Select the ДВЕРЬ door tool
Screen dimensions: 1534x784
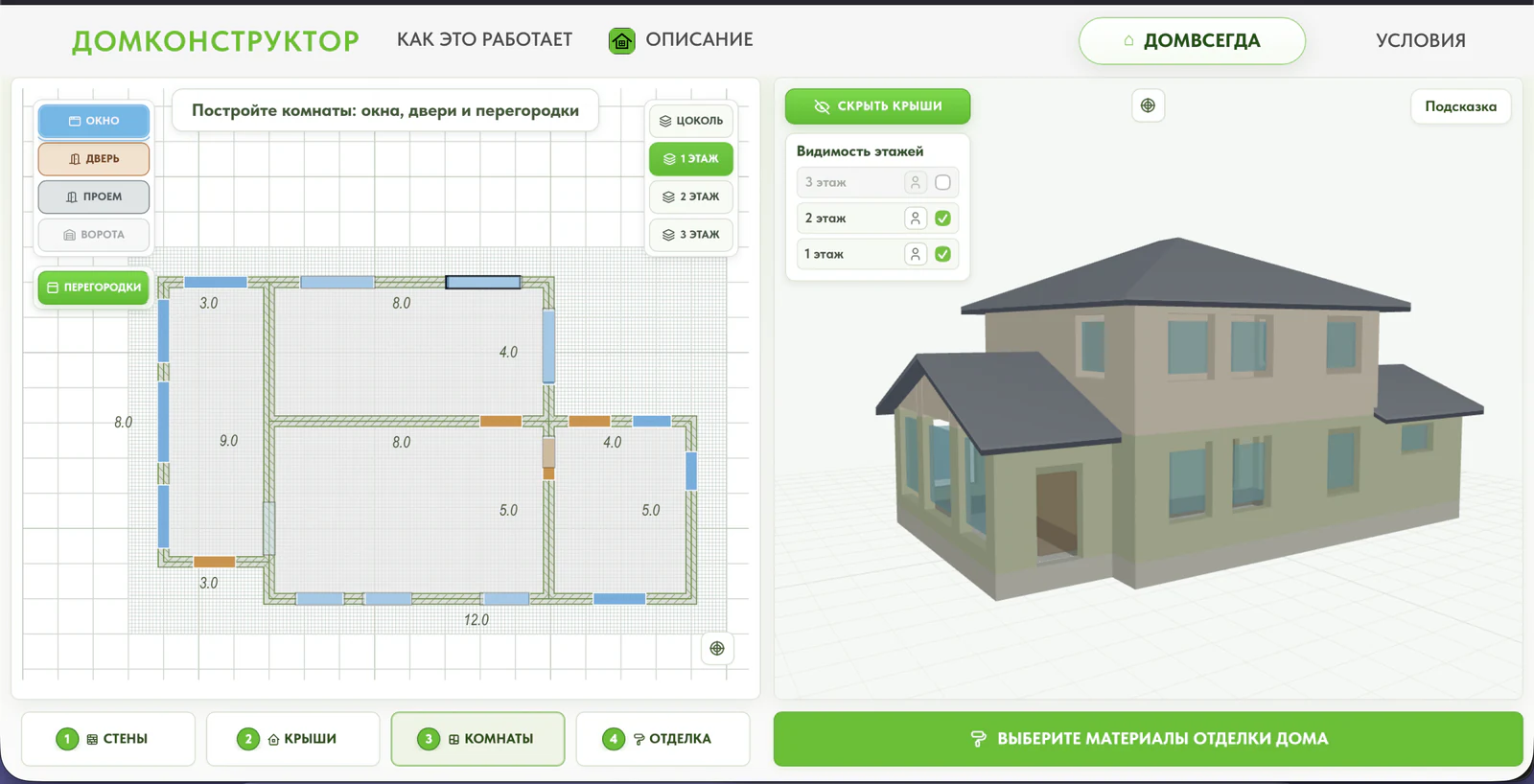[94, 159]
